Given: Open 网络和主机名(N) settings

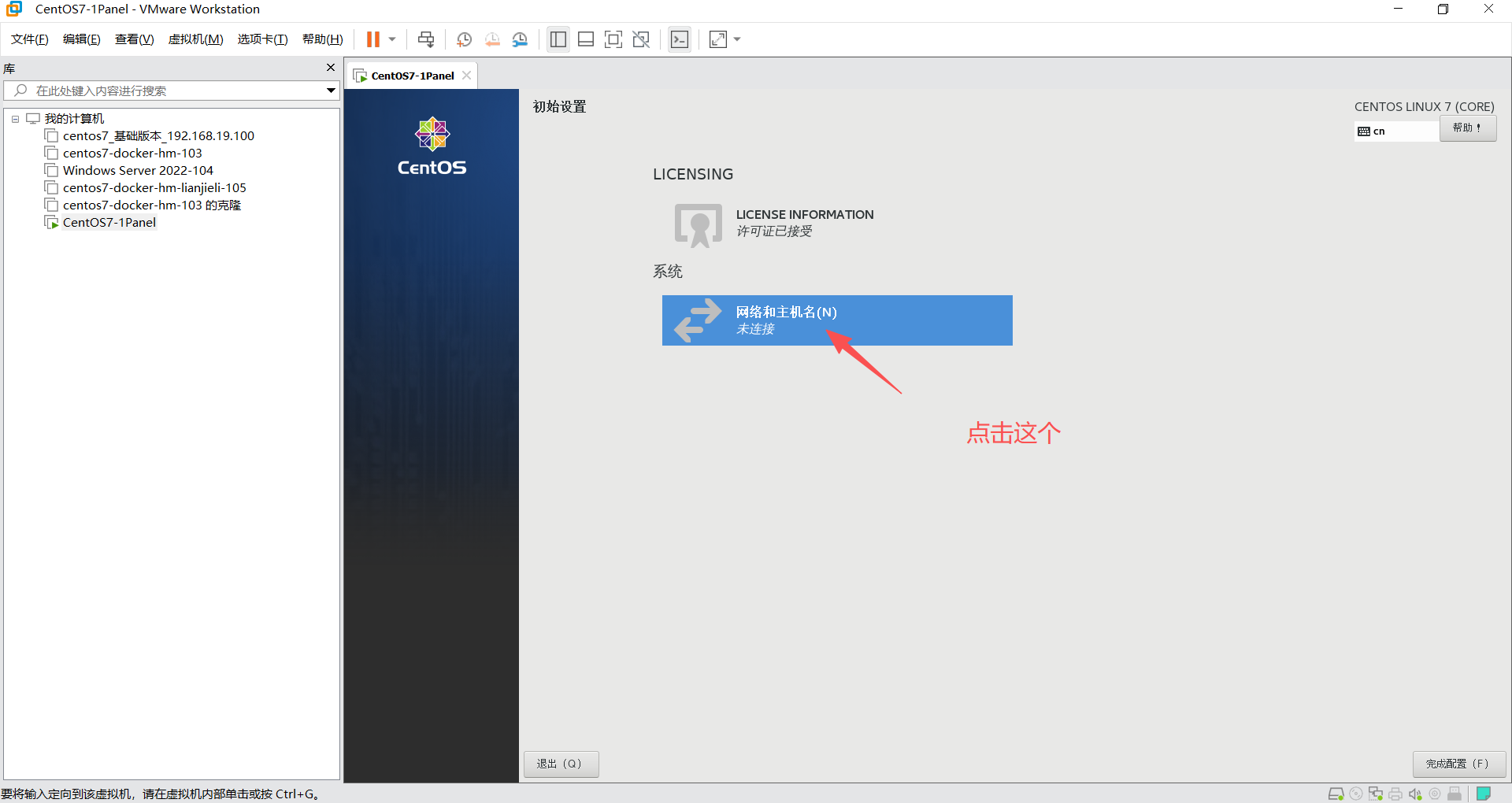Looking at the screenshot, I should [837, 320].
